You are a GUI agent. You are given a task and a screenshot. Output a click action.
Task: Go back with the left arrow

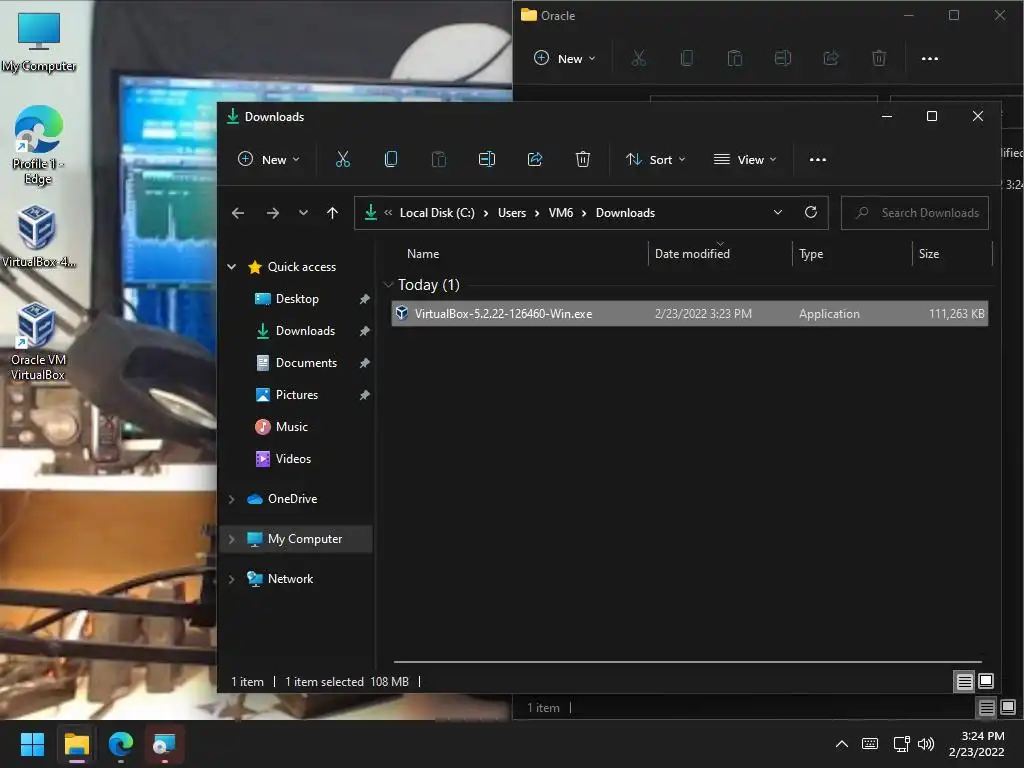tap(238, 213)
